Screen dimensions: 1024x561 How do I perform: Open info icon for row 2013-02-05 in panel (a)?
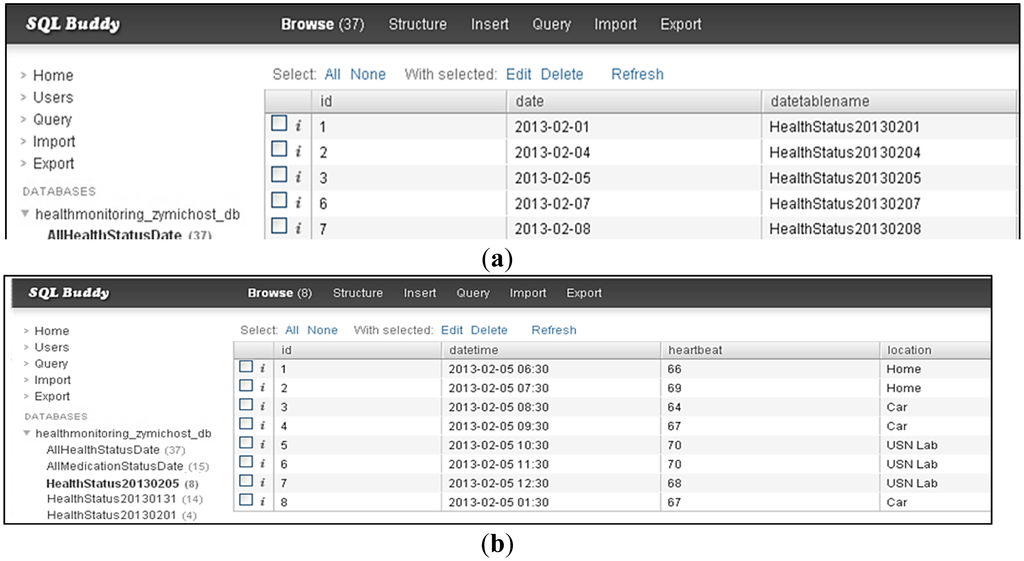(298, 177)
